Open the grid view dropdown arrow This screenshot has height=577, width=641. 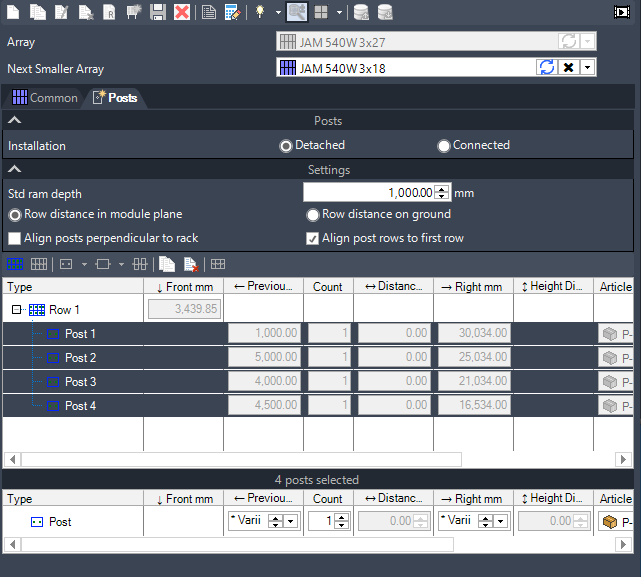tap(339, 12)
